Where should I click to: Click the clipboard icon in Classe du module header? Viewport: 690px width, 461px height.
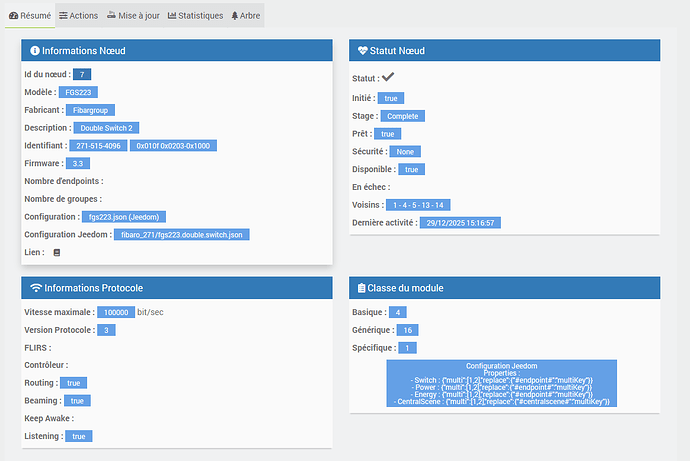pyautogui.click(x=361, y=288)
